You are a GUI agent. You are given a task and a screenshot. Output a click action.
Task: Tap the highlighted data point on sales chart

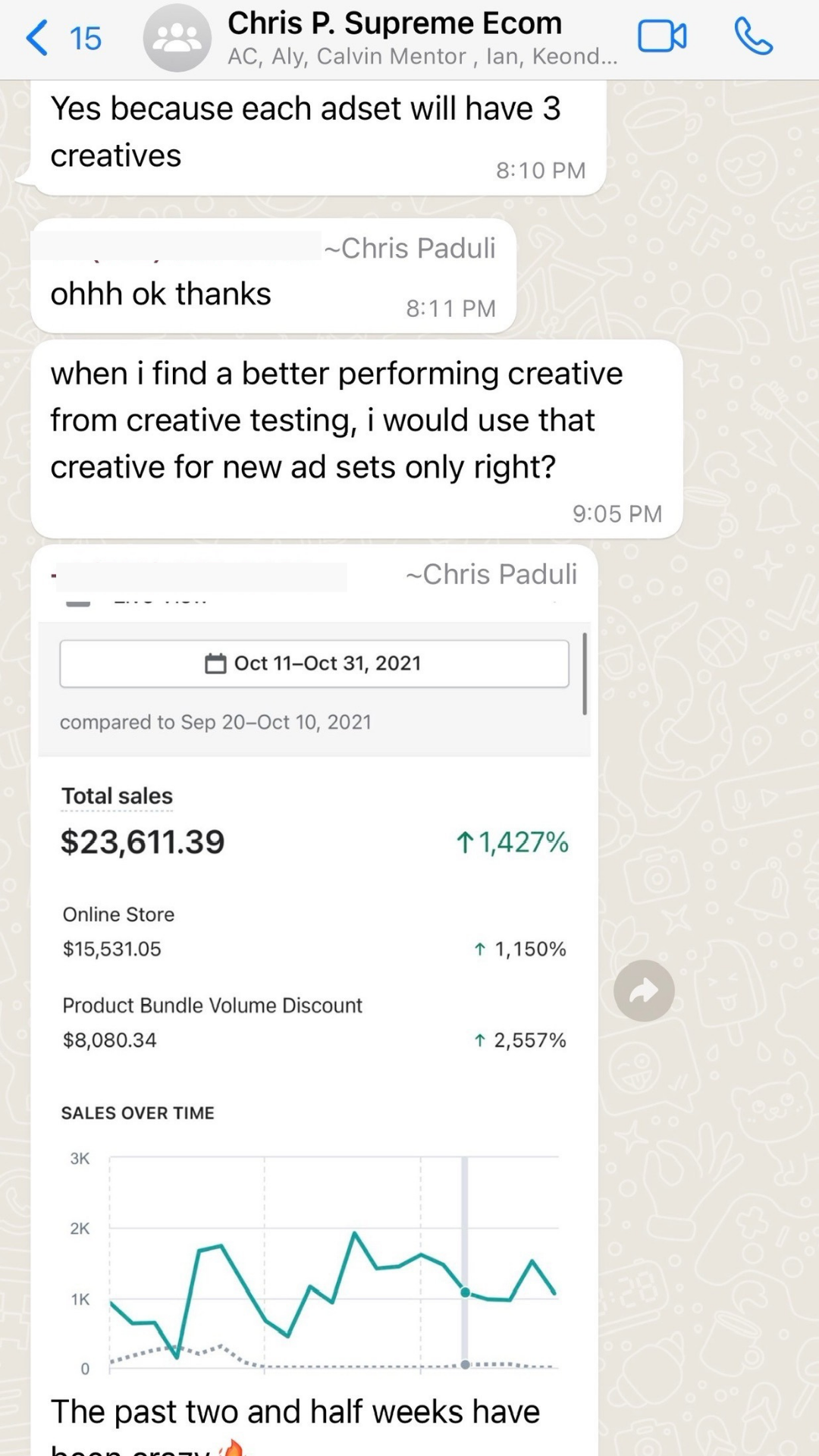[x=465, y=1292]
